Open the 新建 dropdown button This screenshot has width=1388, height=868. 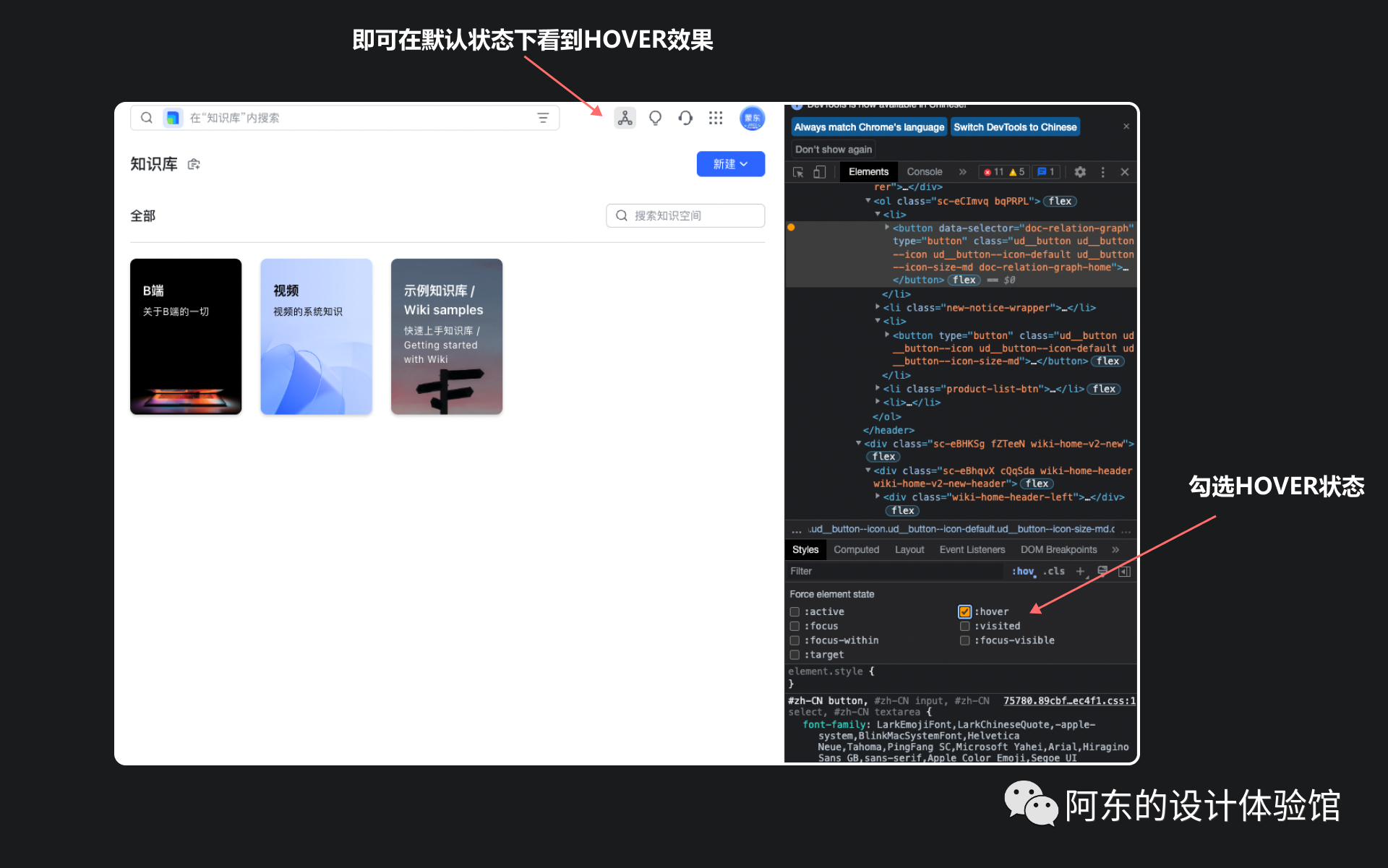click(x=730, y=164)
